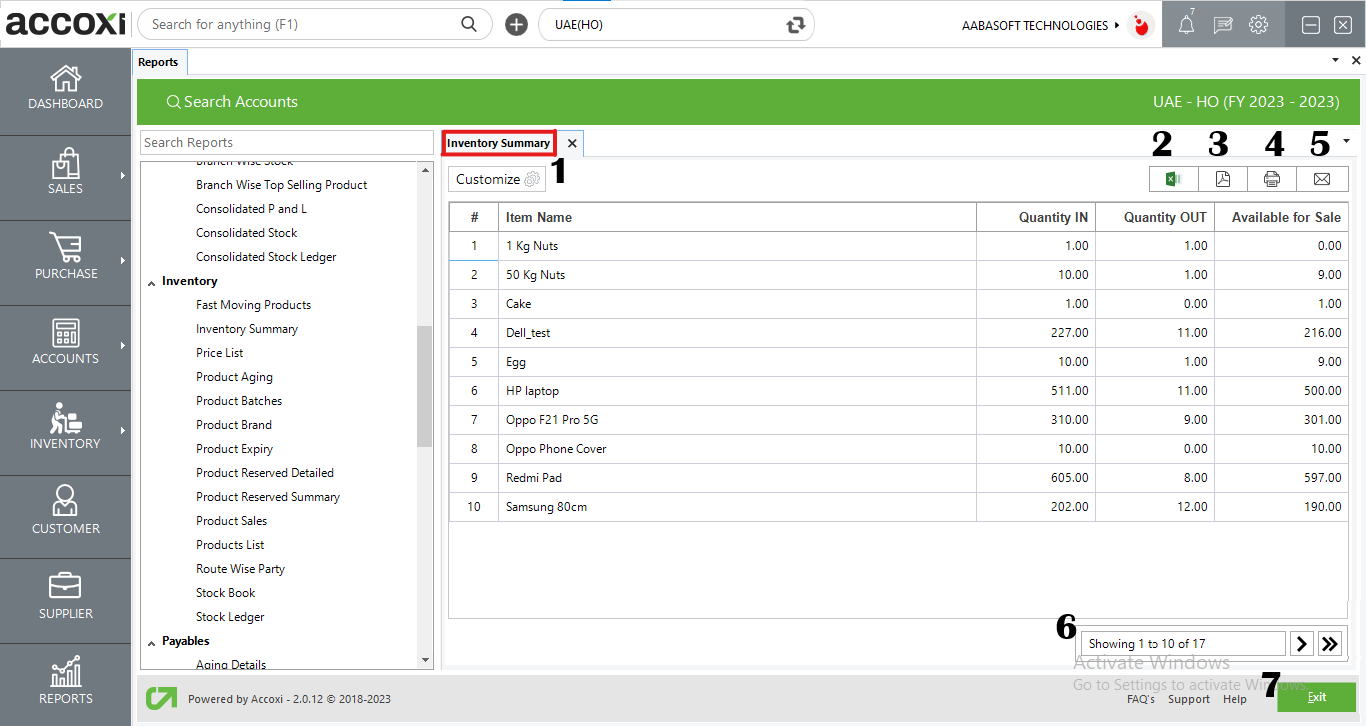
Task: Collapse the Inventory report group
Action: click(x=152, y=282)
